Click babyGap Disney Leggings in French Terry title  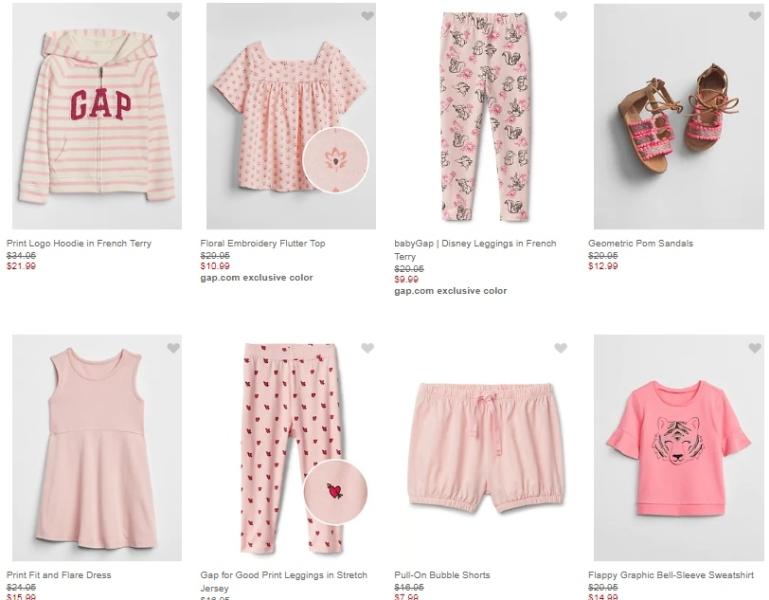[475, 243]
